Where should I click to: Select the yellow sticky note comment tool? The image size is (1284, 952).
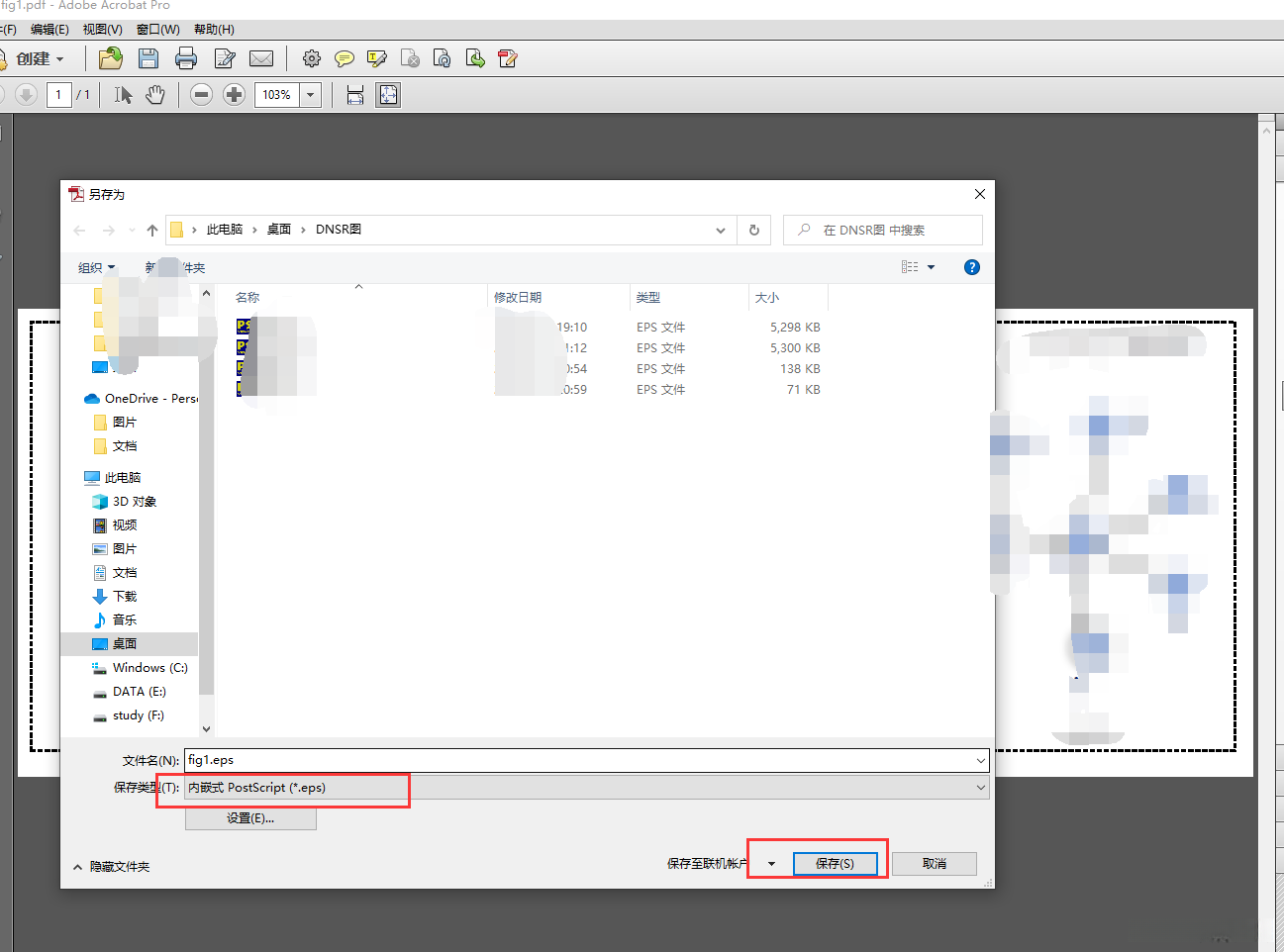coord(345,59)
